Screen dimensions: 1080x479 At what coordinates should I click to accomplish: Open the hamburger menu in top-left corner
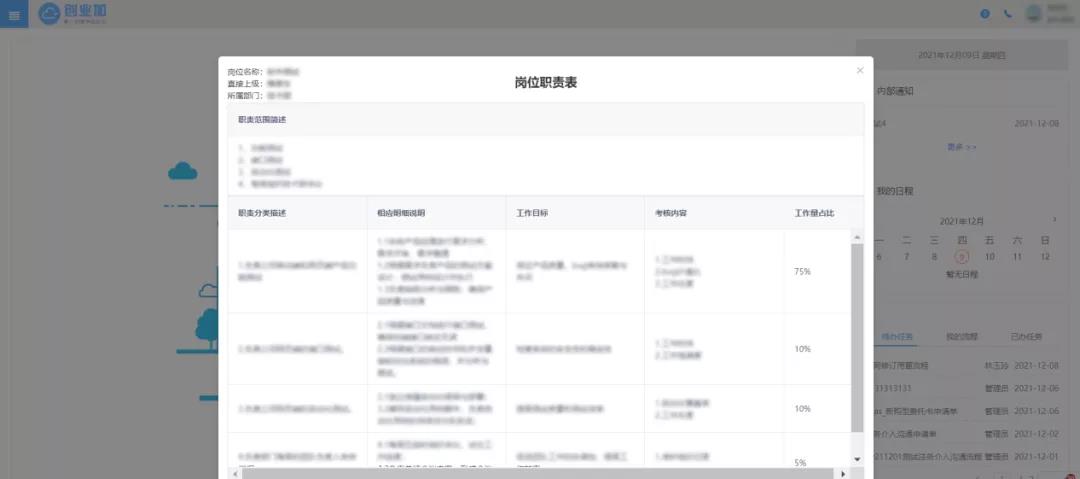coord(14,14)
